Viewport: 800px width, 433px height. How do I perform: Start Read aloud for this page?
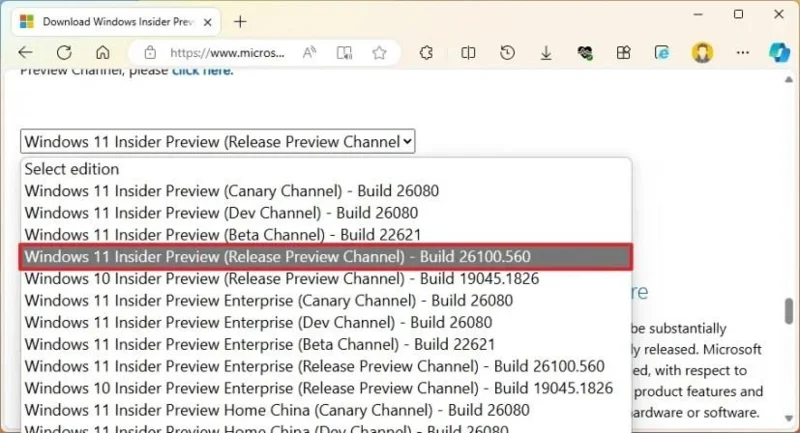309,53
